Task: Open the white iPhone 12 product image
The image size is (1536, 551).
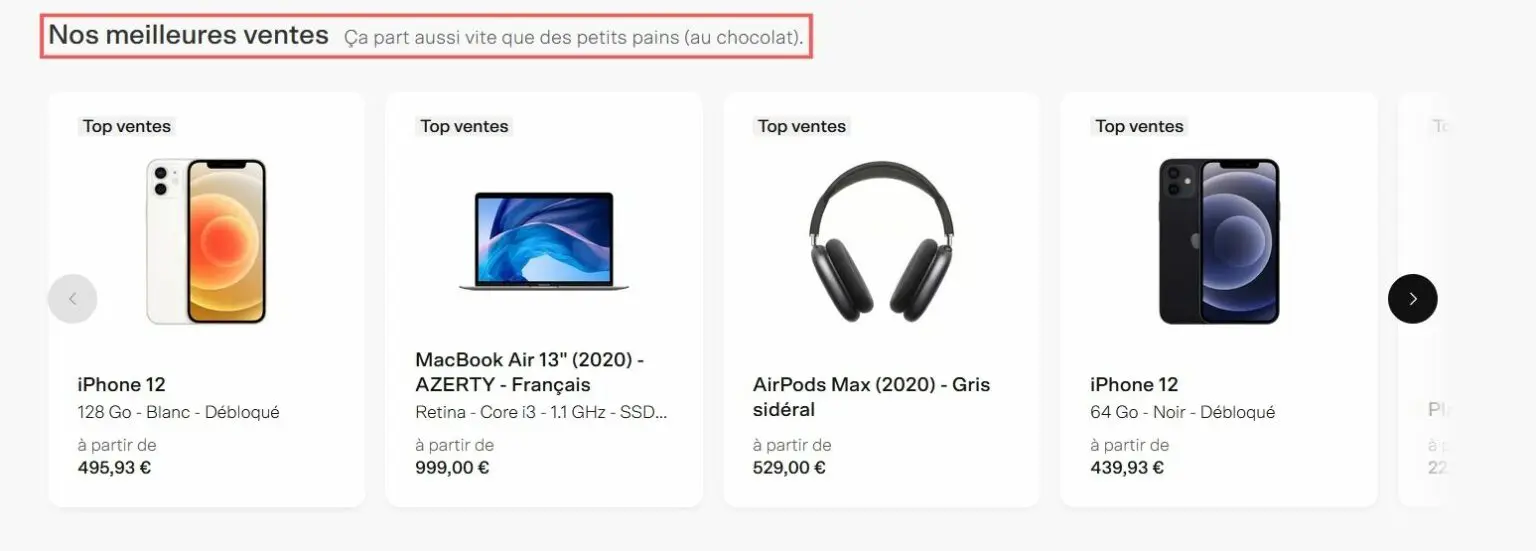Action: pos(206,241)
